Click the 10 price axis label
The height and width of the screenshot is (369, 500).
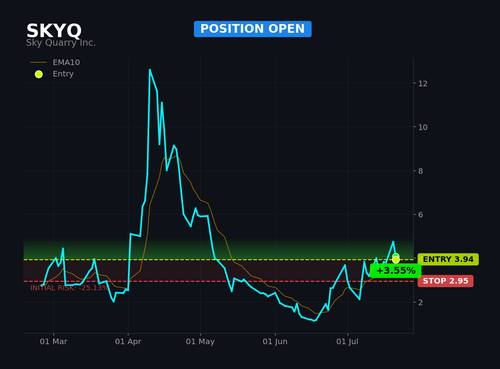[423, 127]
